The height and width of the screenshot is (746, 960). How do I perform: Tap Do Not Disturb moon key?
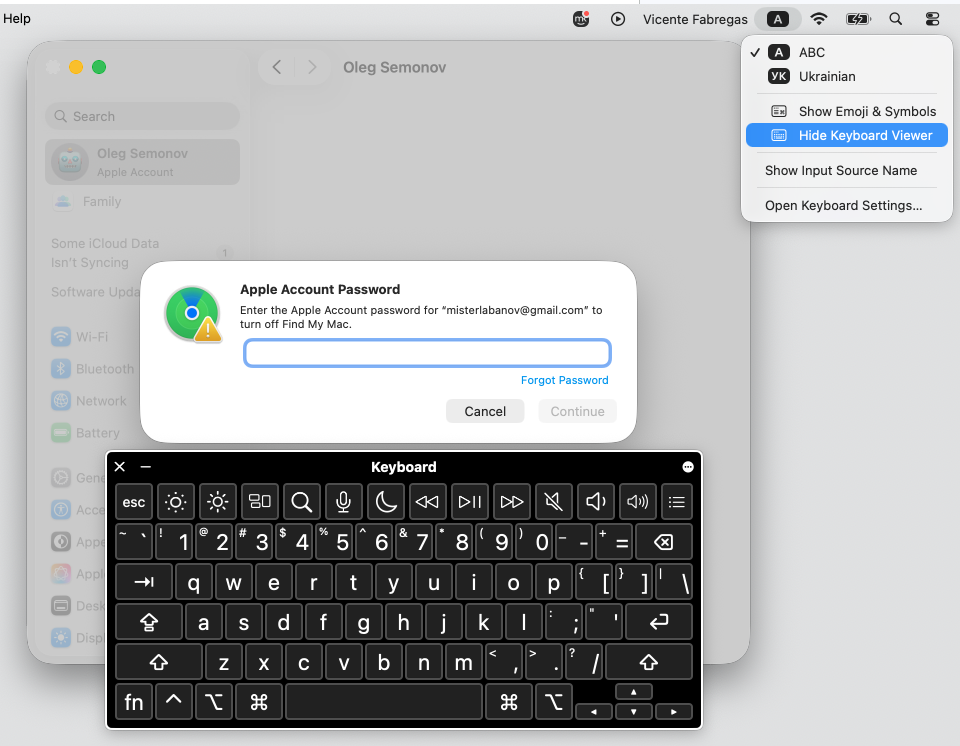[x=386, y=502]
